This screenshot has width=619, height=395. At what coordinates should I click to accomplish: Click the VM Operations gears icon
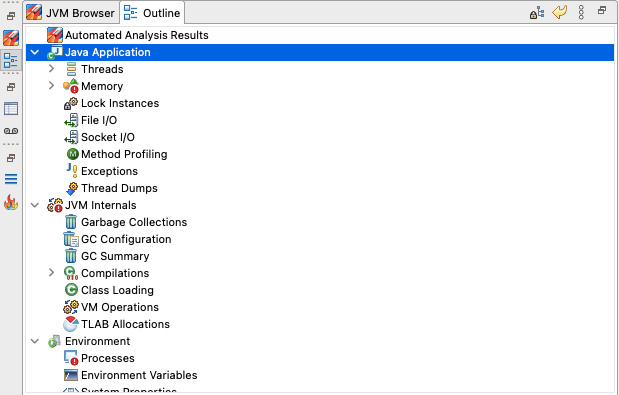71,307
